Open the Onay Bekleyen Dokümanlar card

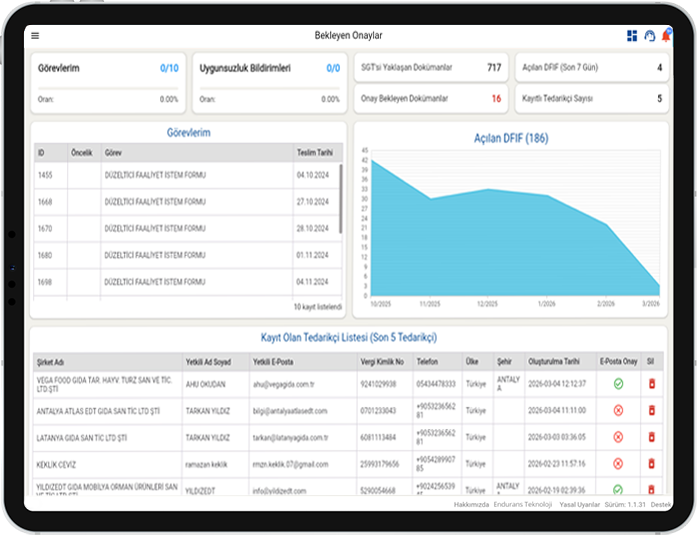click(431, 98)
